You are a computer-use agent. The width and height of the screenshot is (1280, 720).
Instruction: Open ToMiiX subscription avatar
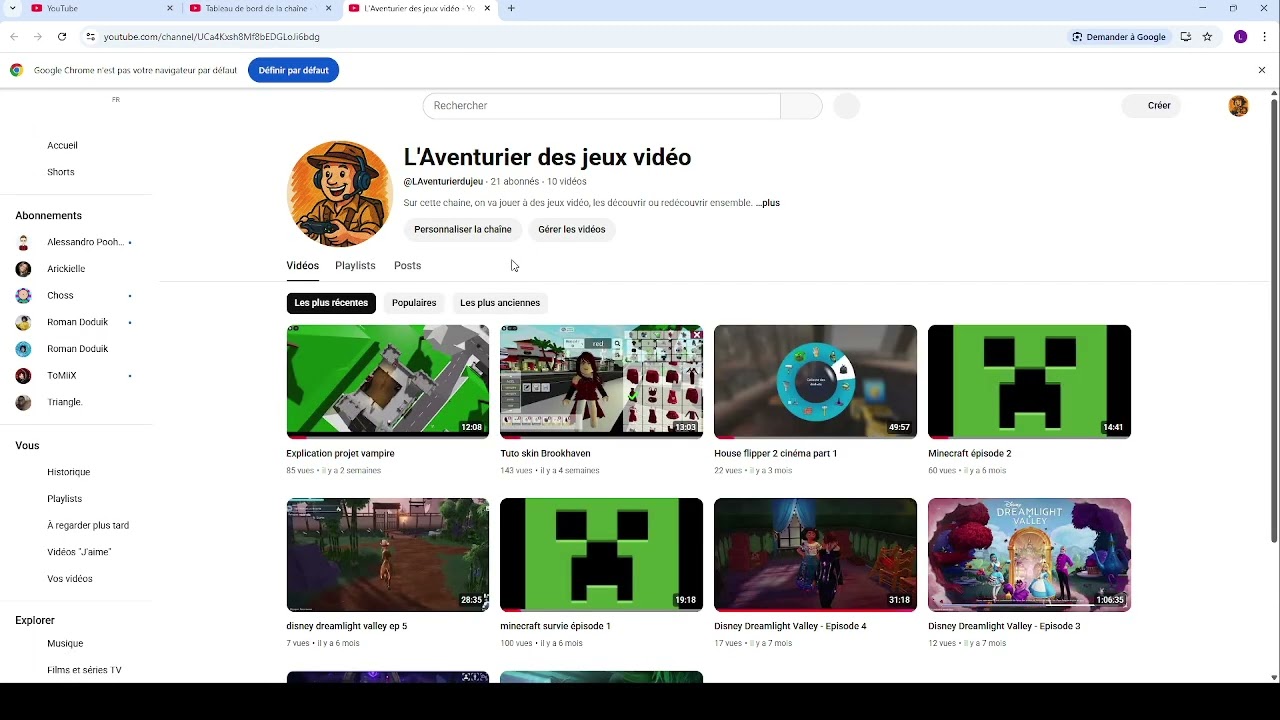pyautogui.click(x=24, y=376)
